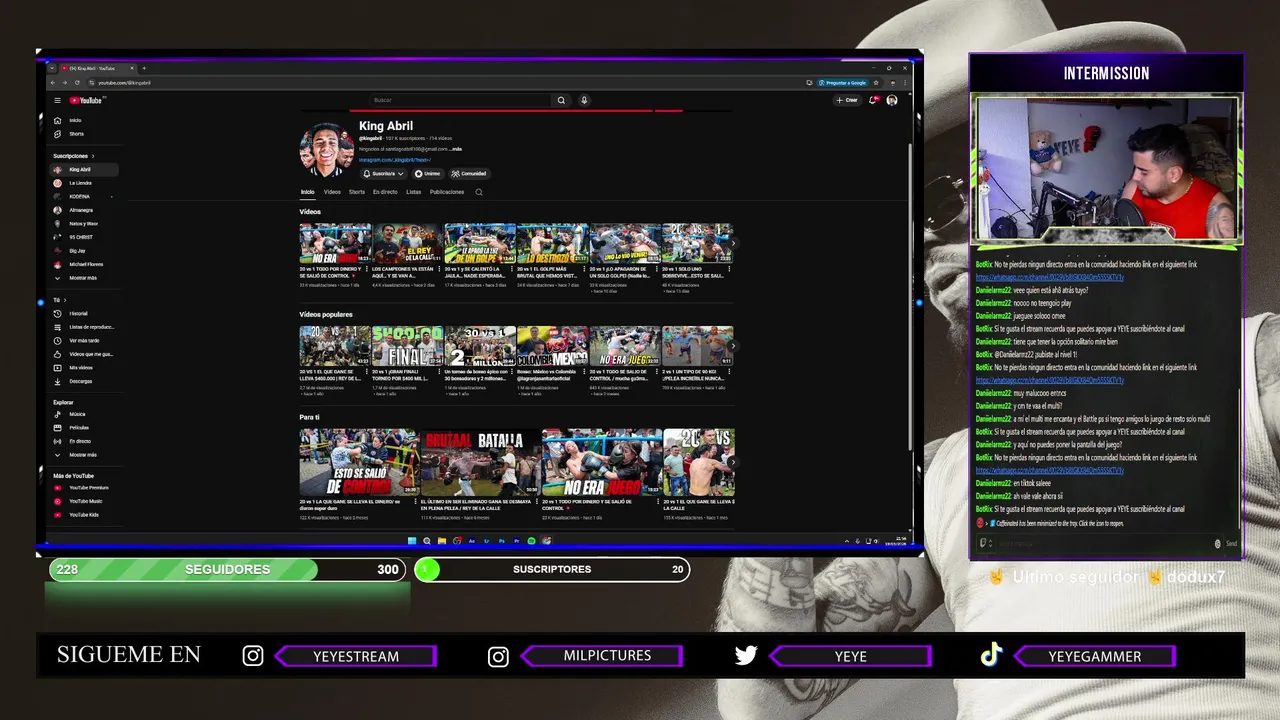Select Michael Florres subscription

pyautogui.click(x=86, y=264)
